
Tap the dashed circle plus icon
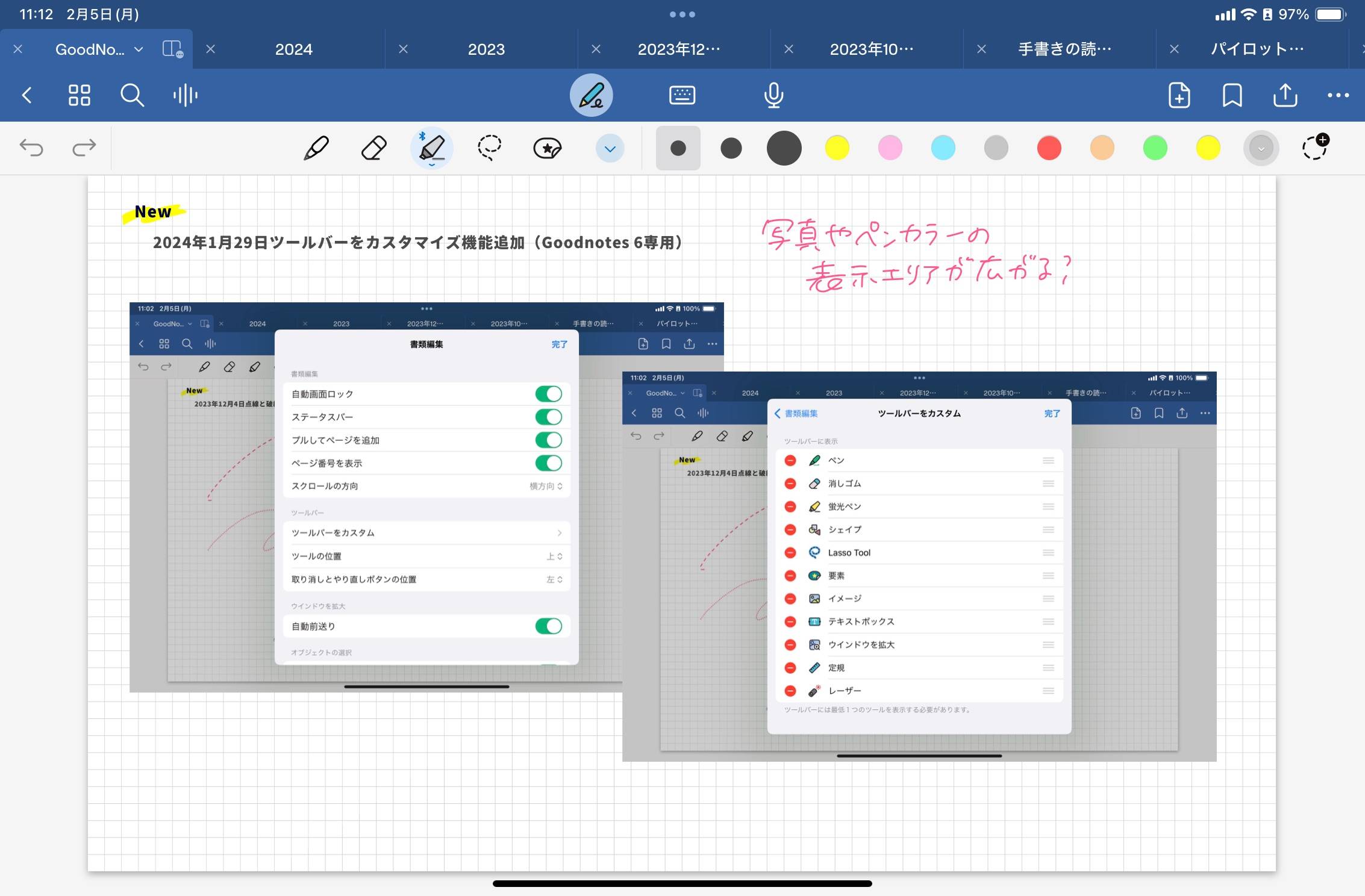1316,147
